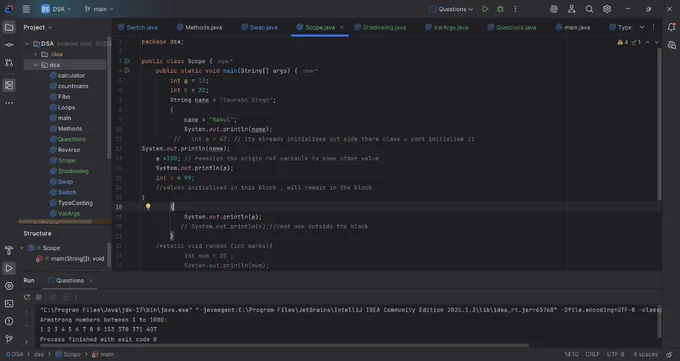This screenshot has width=680, height=361.
Task: Show hidden editor tabs dropdown
Action: (642, 27)
